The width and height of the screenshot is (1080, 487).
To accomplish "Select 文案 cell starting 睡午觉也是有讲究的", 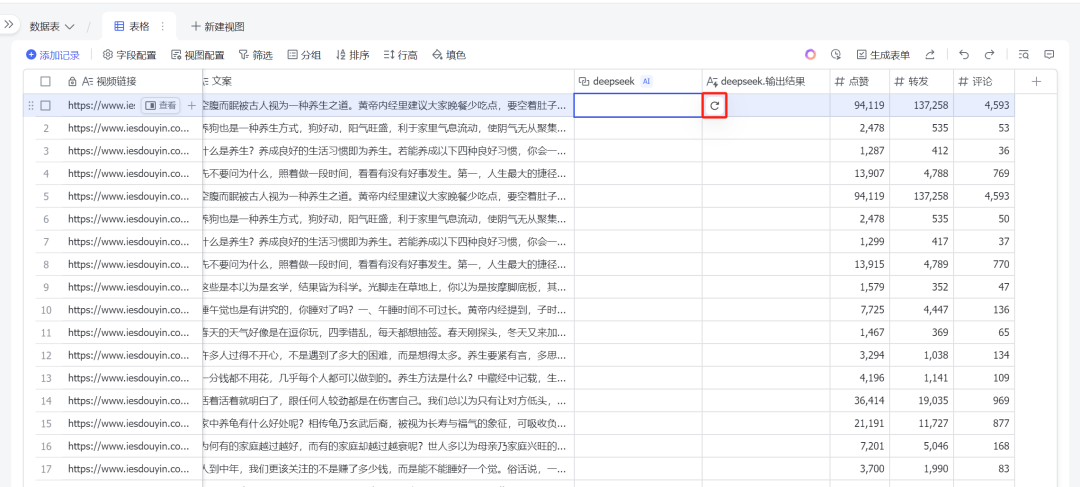I will [x=388, y=310].
